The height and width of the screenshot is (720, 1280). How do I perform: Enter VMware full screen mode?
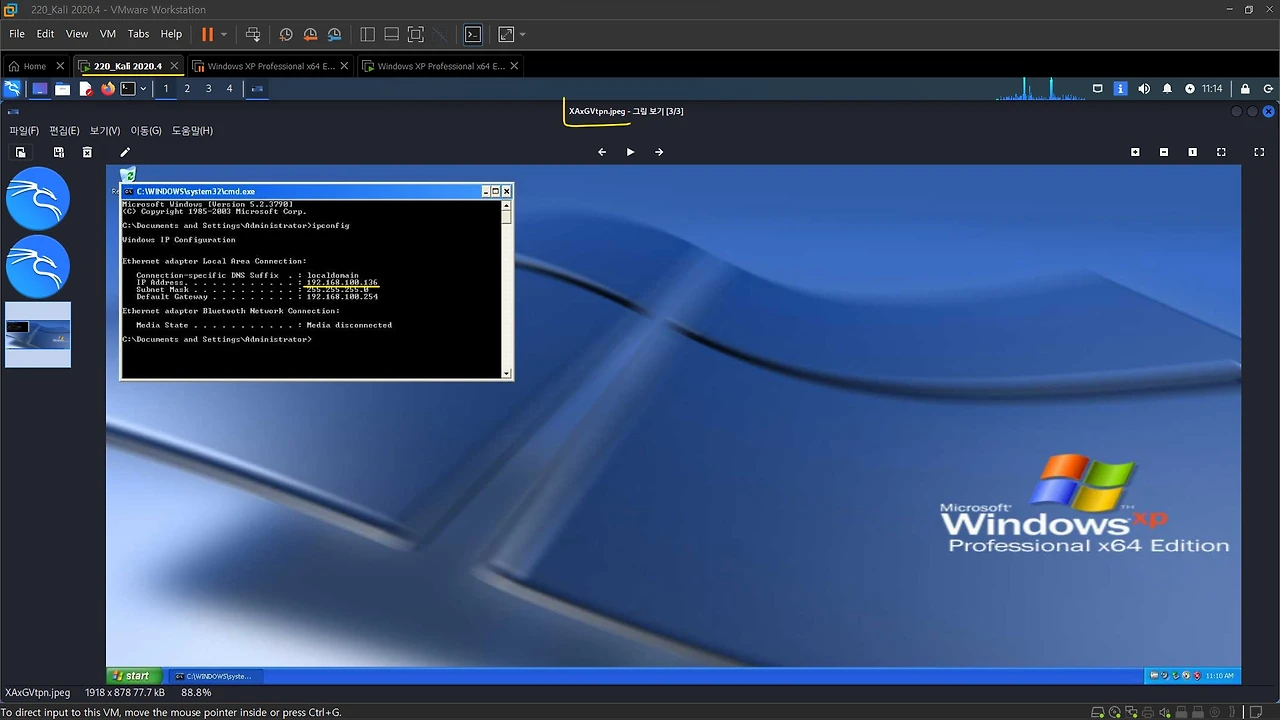415,34
